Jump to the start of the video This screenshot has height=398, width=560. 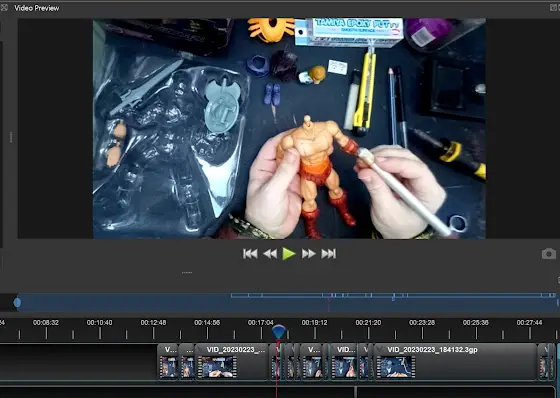[x=250, y=254]
